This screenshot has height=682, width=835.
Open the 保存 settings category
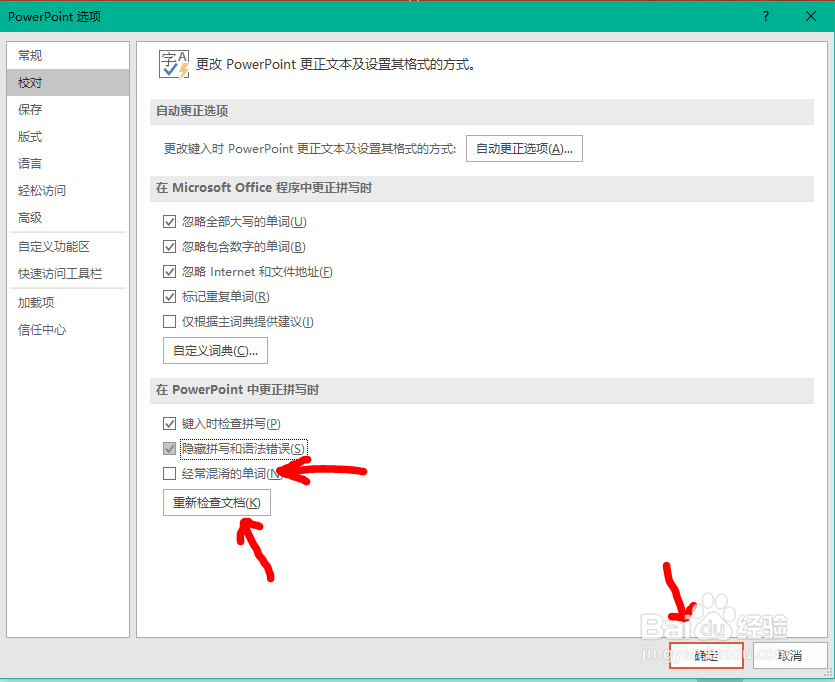68,110
